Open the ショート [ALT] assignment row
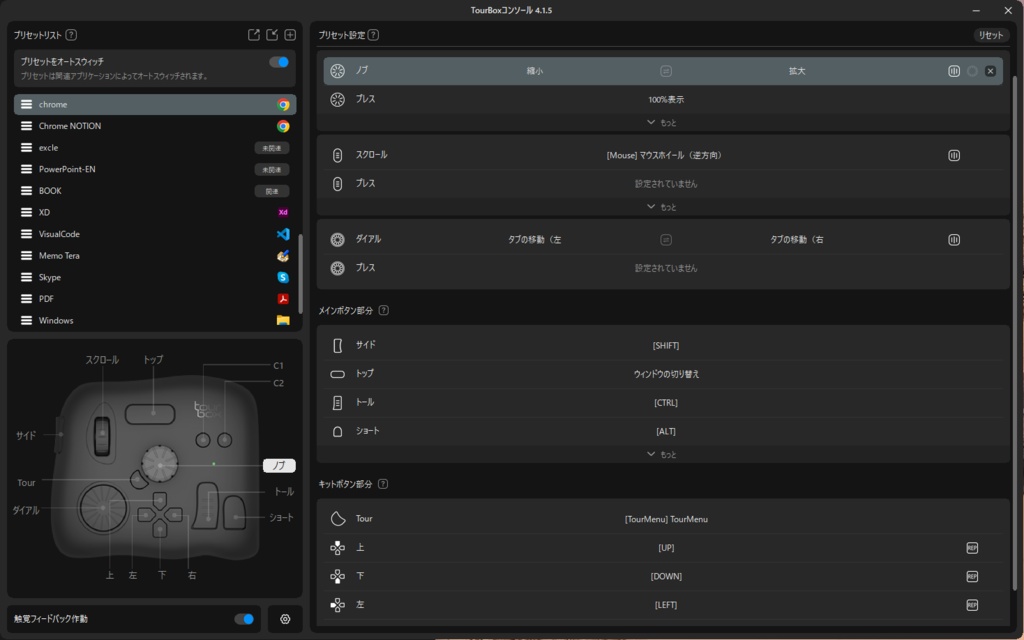The height and width of the screenshot is (640, 1024). click(x=663, y=431)
